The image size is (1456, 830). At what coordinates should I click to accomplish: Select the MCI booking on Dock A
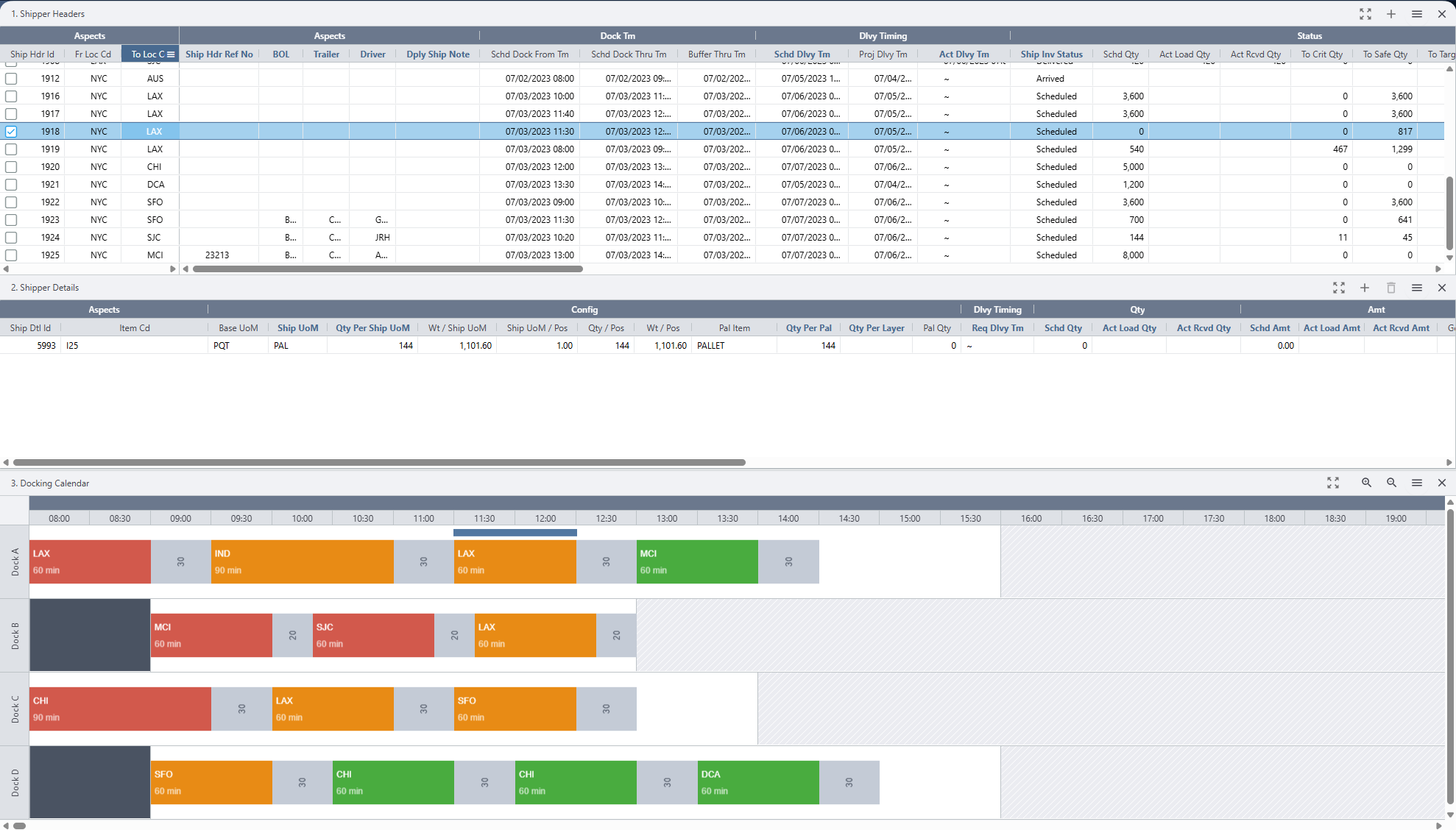(x=696, y=561)
